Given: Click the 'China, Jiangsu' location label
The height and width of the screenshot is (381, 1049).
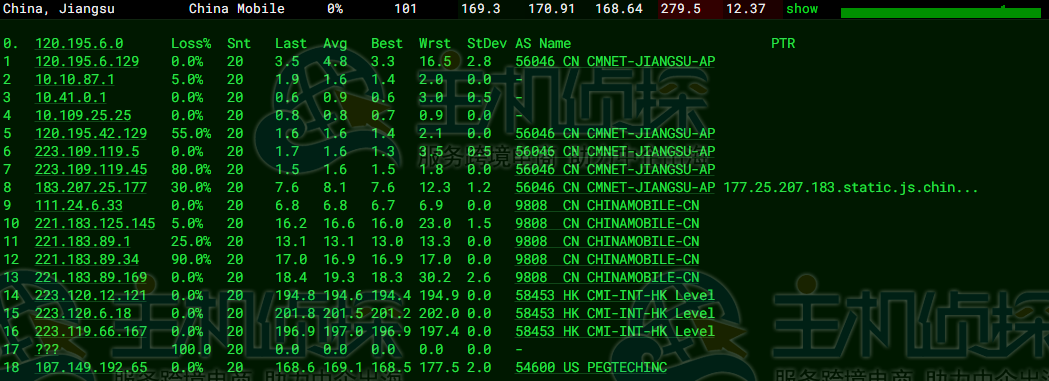Looking at the screenshot, I should [58, 9].
